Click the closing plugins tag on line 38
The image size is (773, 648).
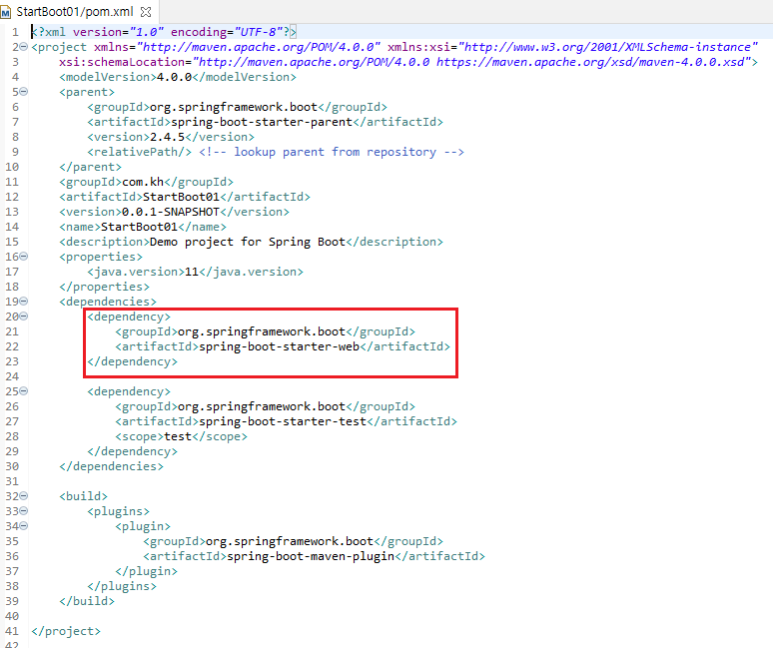coord(122,586)
